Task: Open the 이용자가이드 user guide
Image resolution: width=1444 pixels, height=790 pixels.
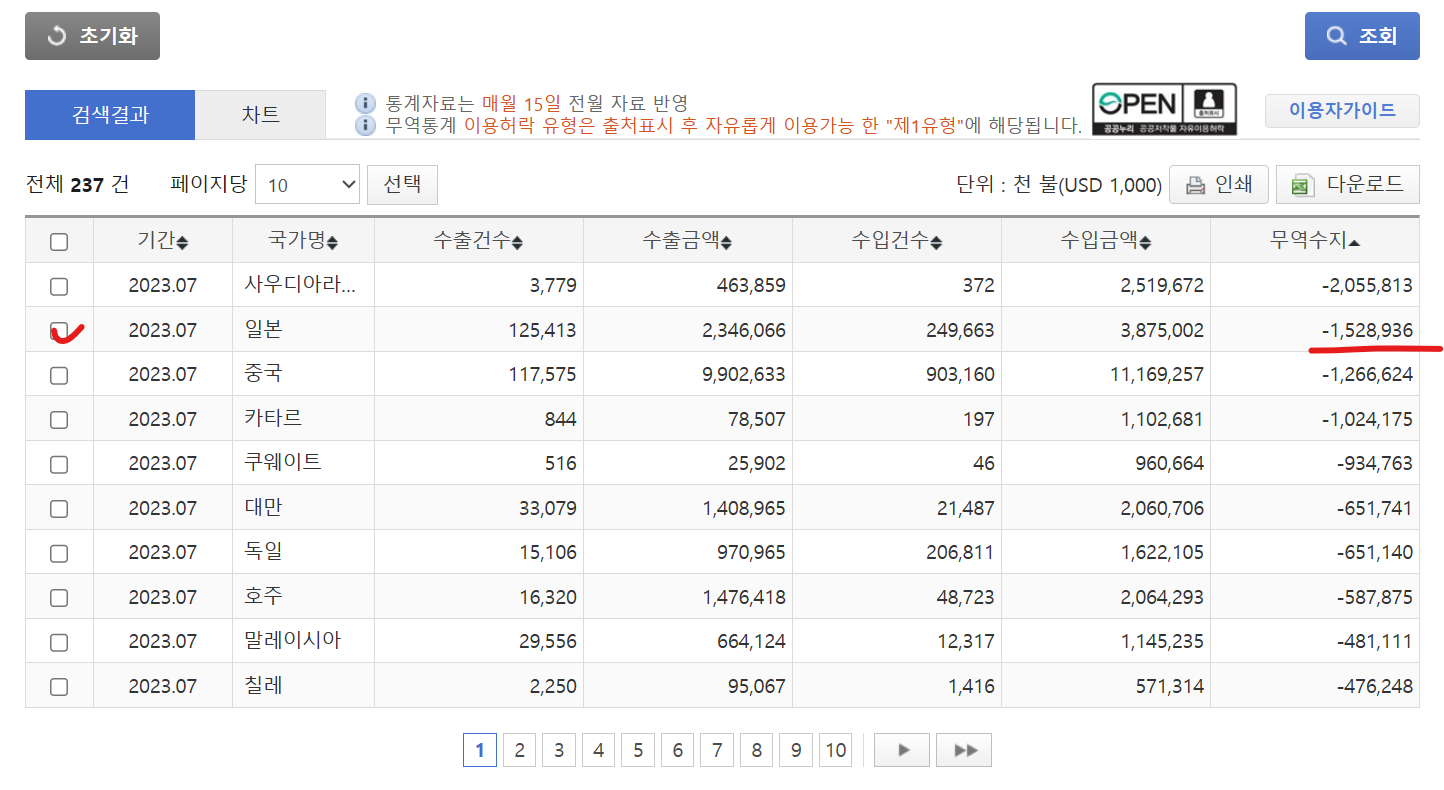Action: click(x=1341, y=110)
